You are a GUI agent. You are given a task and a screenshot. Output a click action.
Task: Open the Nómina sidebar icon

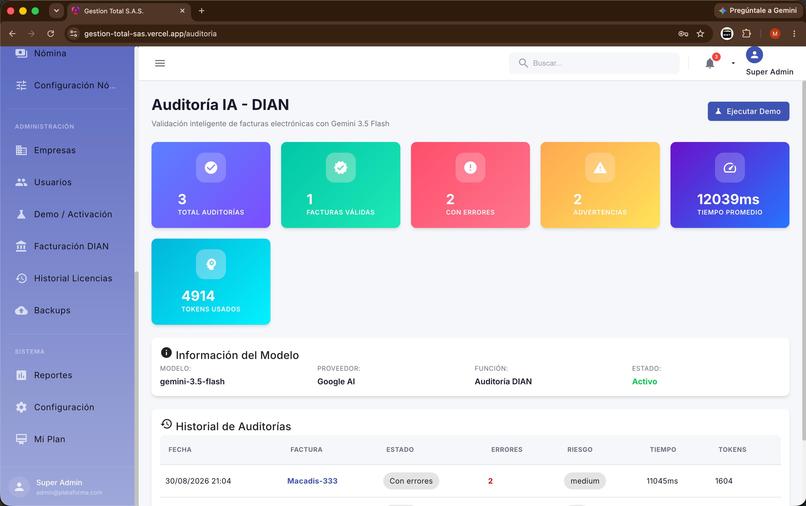click(21, 53)
